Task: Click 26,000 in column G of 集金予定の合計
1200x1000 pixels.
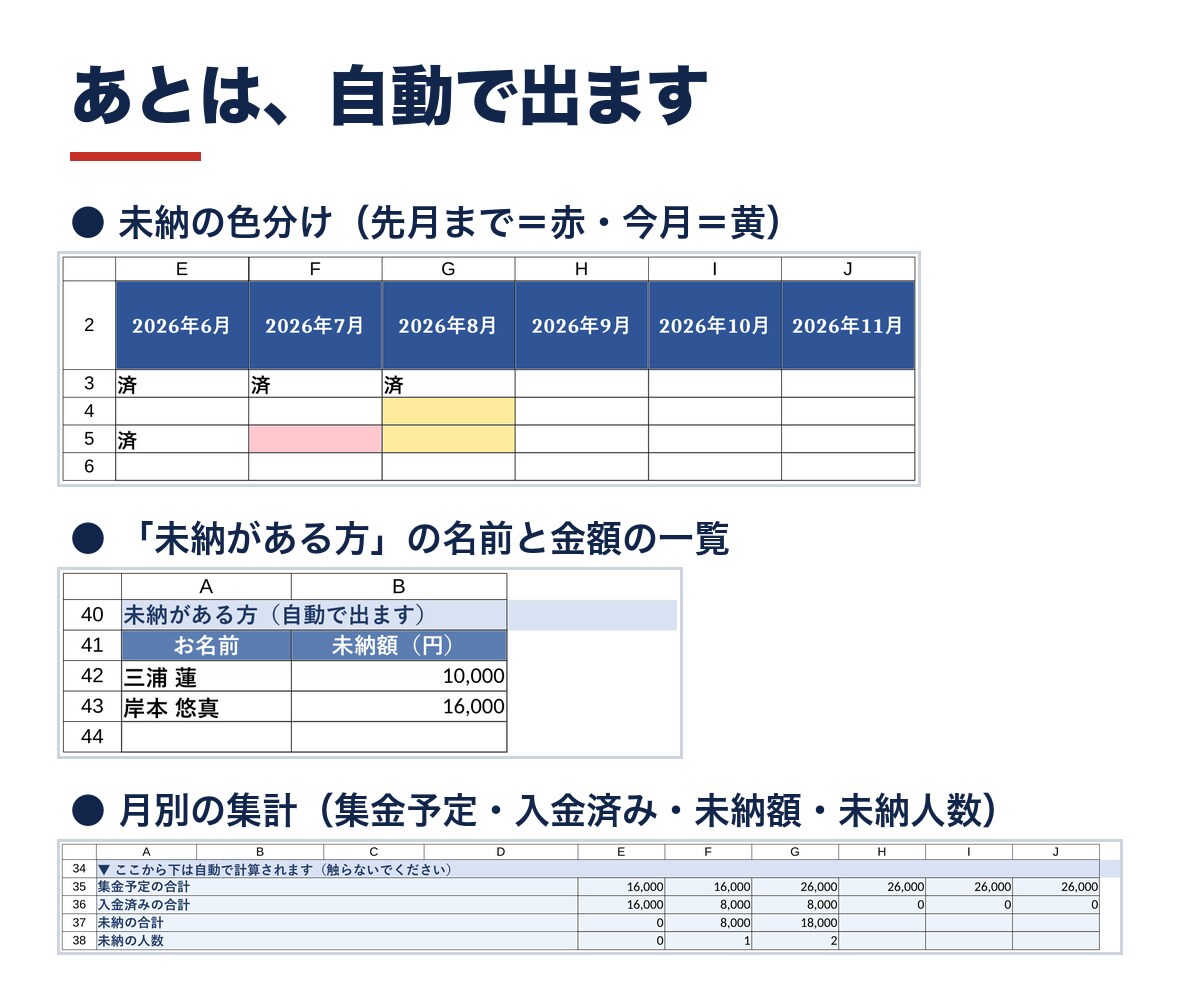Action: pyautogui.click(x=795, y=887)
